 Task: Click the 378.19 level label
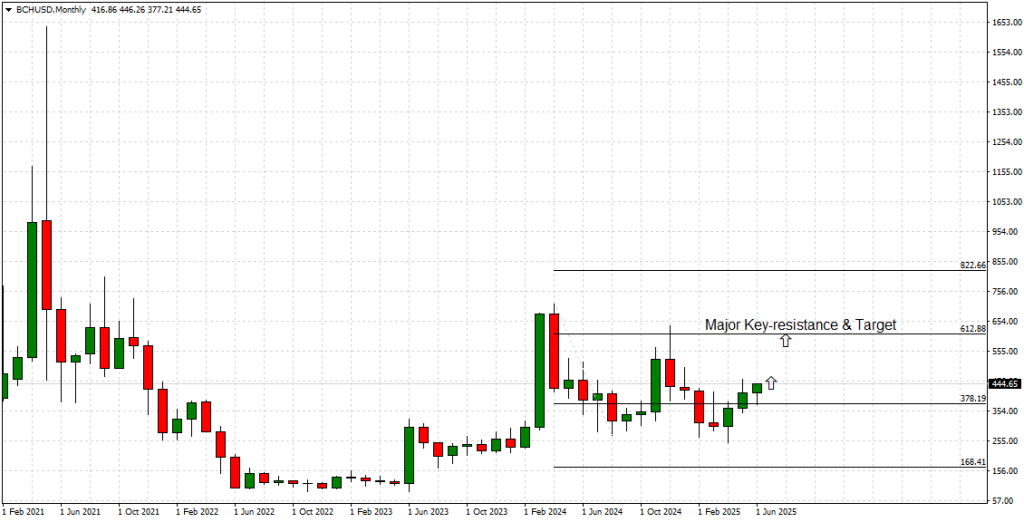972,398
